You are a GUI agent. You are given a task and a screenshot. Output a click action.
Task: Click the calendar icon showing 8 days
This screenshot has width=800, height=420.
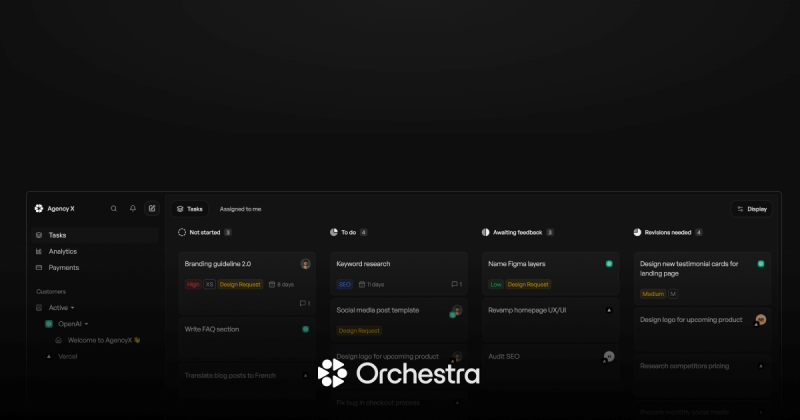click(272, 284)
